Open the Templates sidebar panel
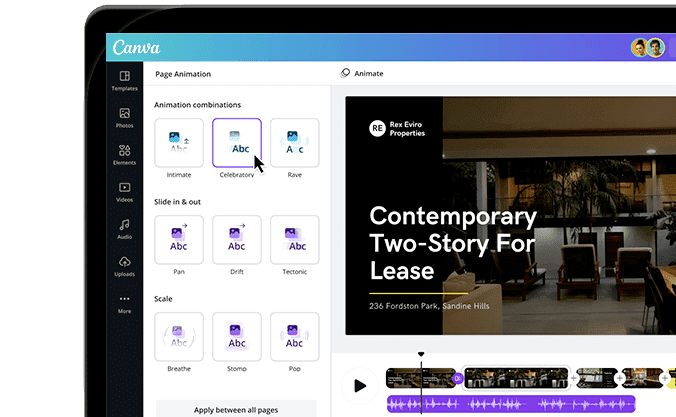676x417 pixels. coord(125,81)
